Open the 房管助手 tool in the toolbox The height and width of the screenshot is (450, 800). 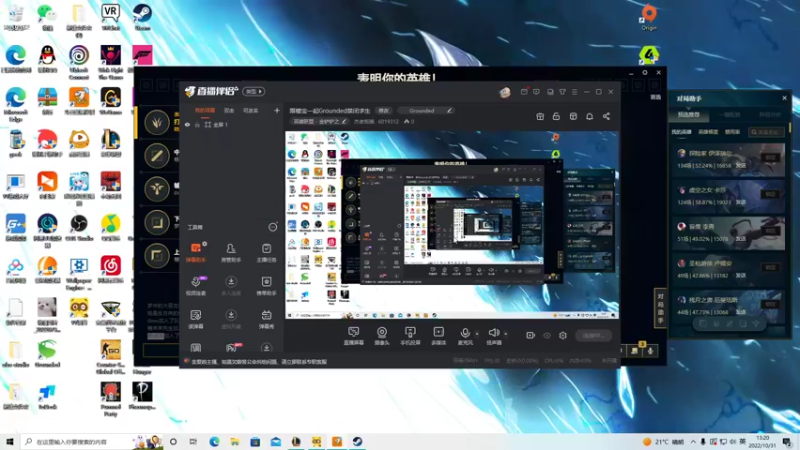231,252
